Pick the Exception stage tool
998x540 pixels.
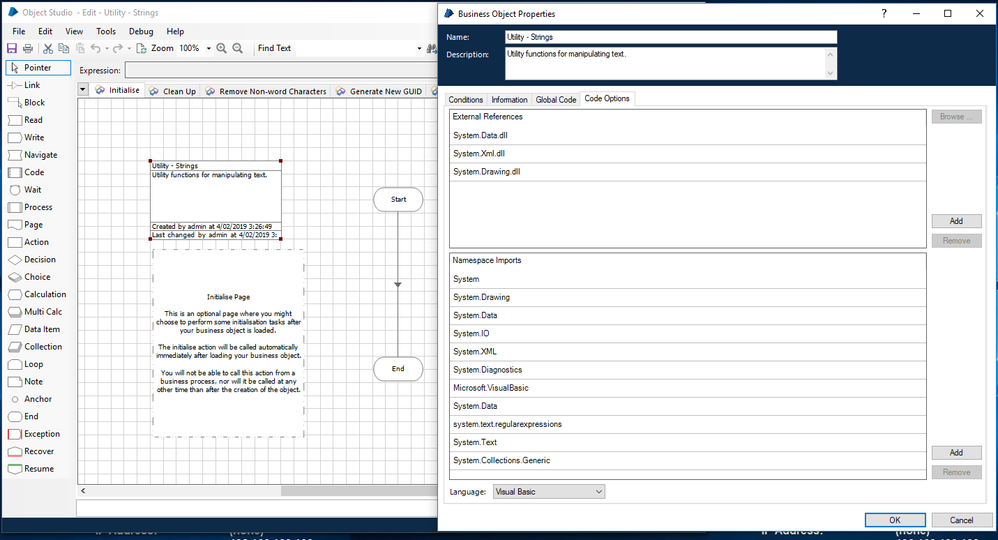(40, 434)
